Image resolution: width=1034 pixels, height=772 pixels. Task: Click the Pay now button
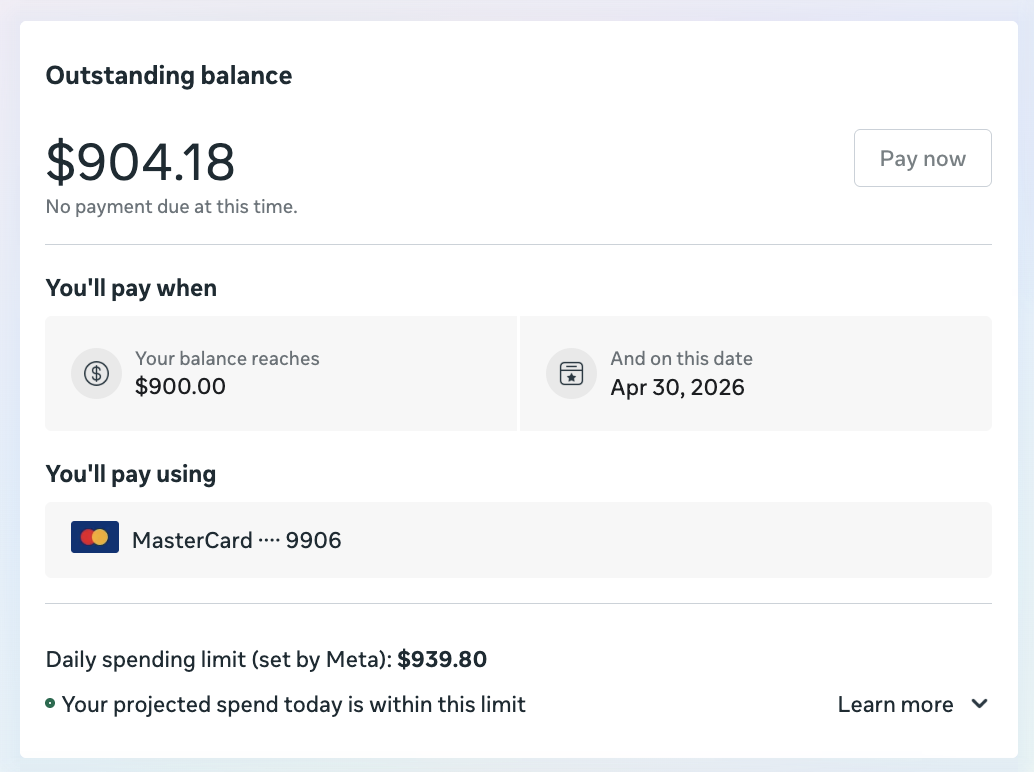[x=922, y=157]
